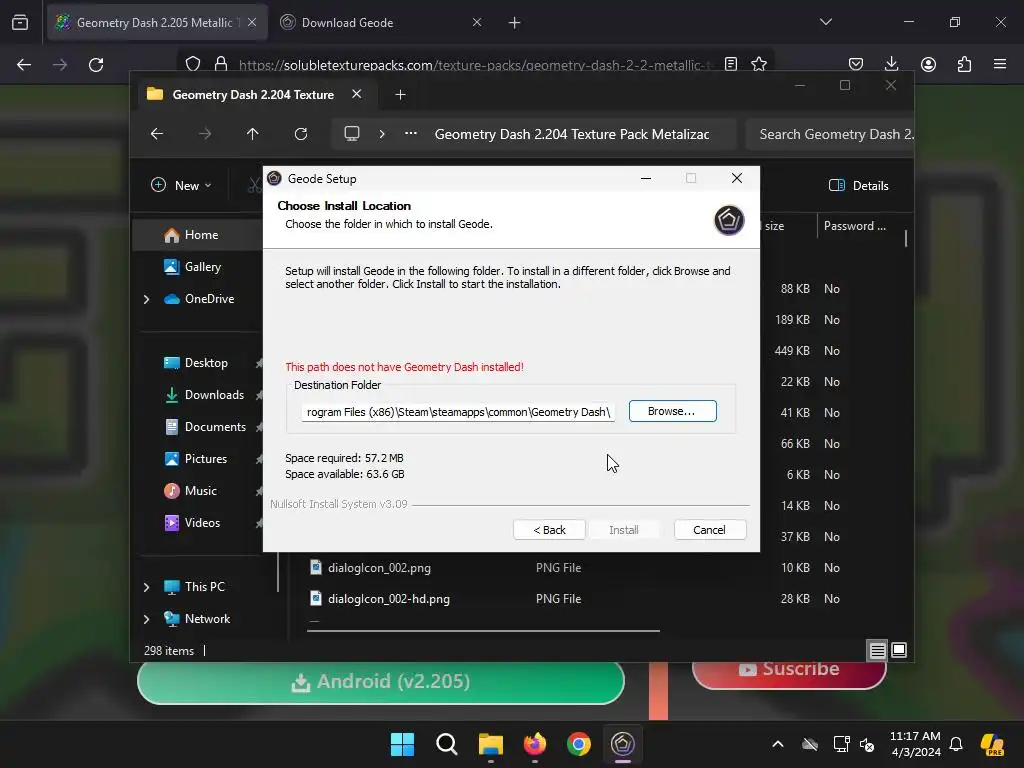The image size is (1024, 768).
Task: Click the Firefox view icon at top left
Action: coord(20,23)
